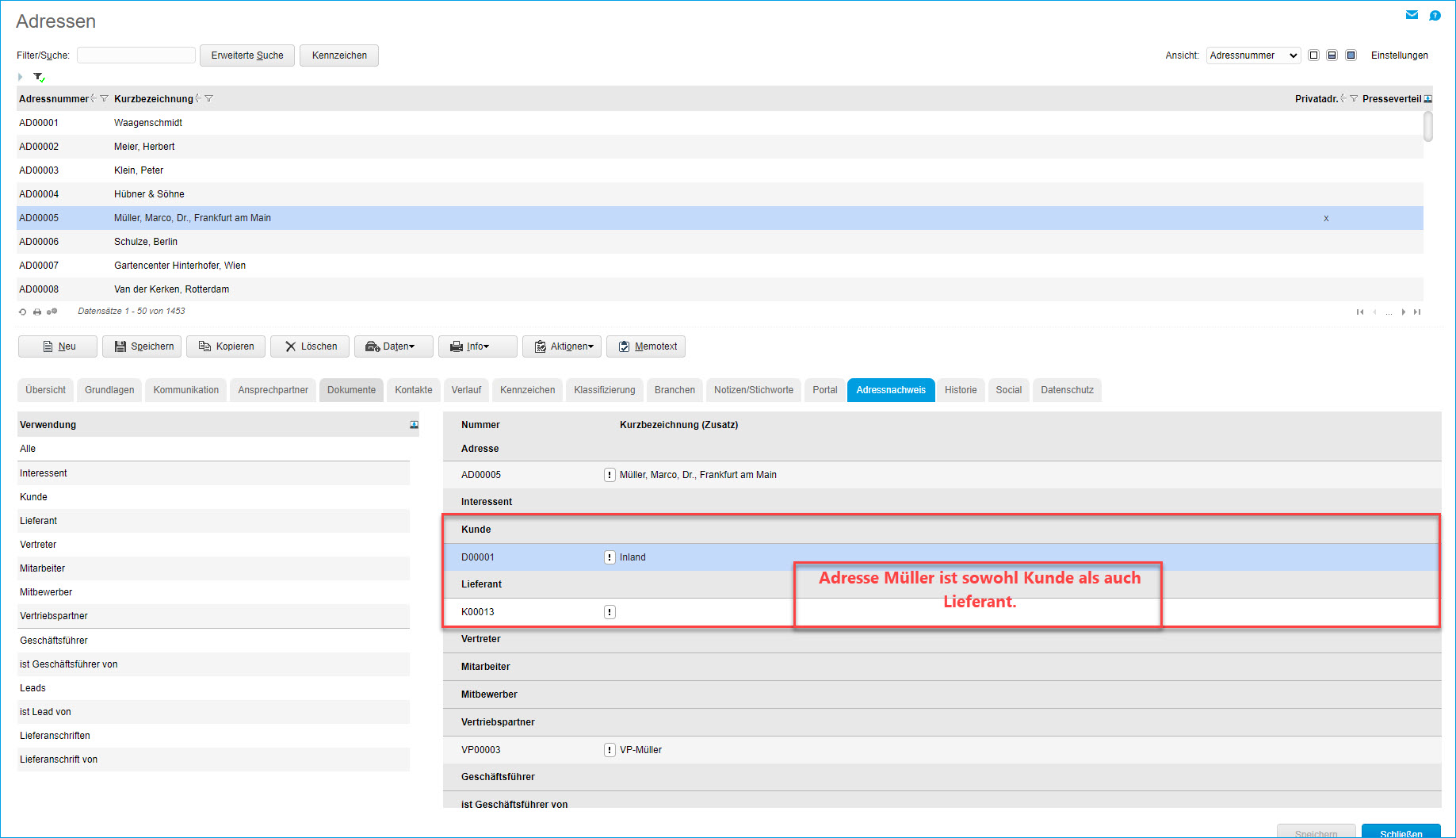Click the Erweiterte Suche button
The height and width of the screenshot is (838, 1456).
pos(247,55)
